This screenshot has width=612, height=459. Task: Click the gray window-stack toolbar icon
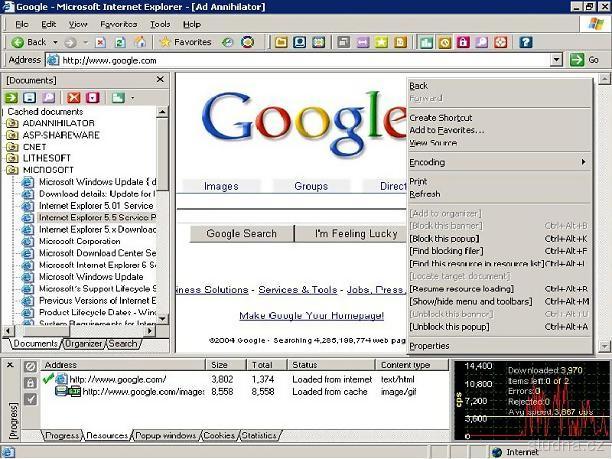click(343, 42)
